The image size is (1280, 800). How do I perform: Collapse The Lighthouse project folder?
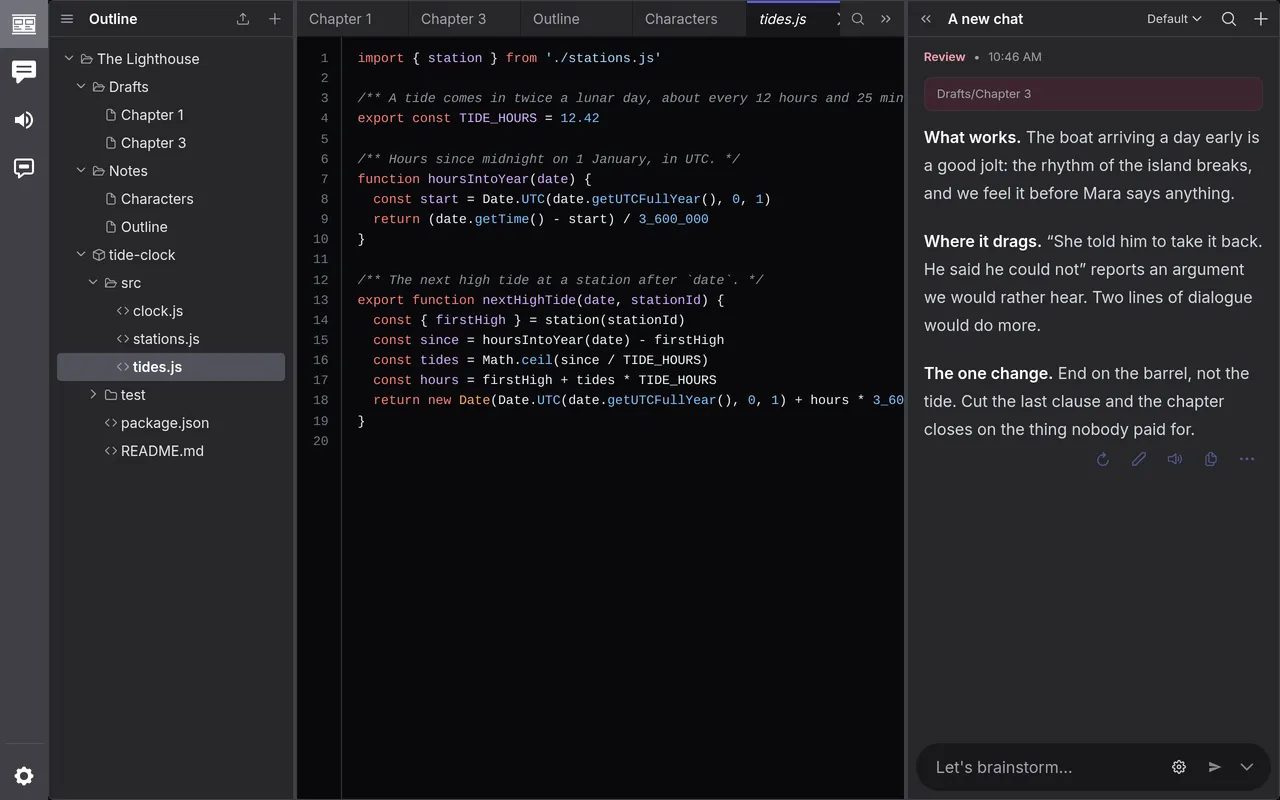tap(69, 59)
